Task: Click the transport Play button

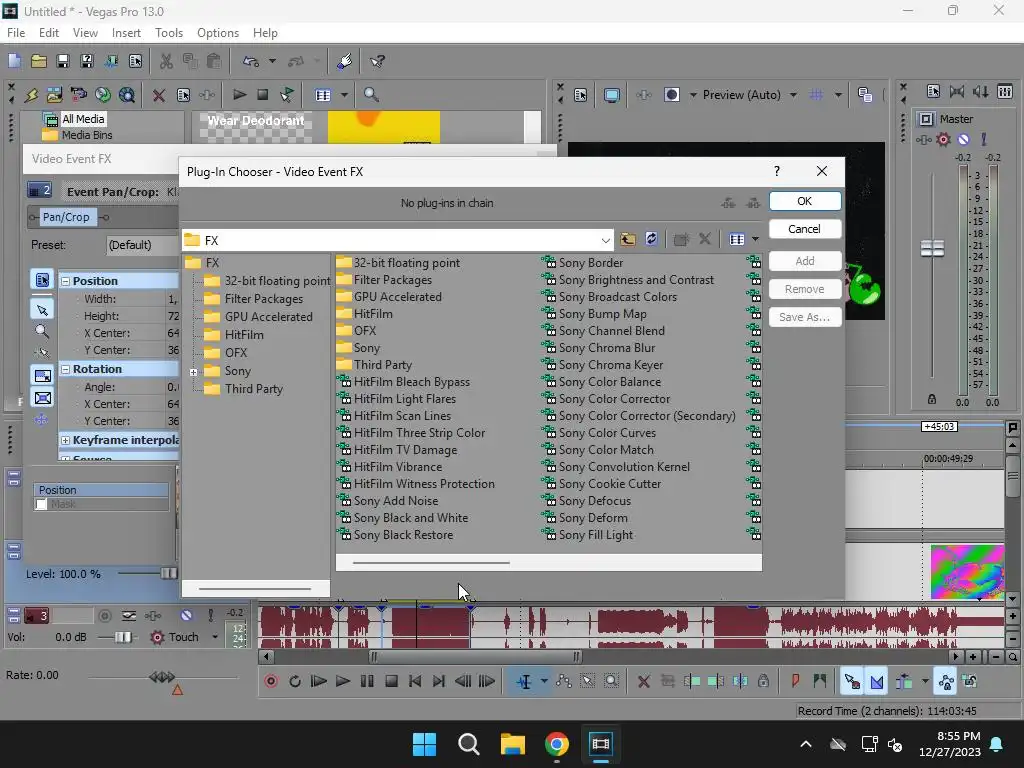Action: point(342,681)
